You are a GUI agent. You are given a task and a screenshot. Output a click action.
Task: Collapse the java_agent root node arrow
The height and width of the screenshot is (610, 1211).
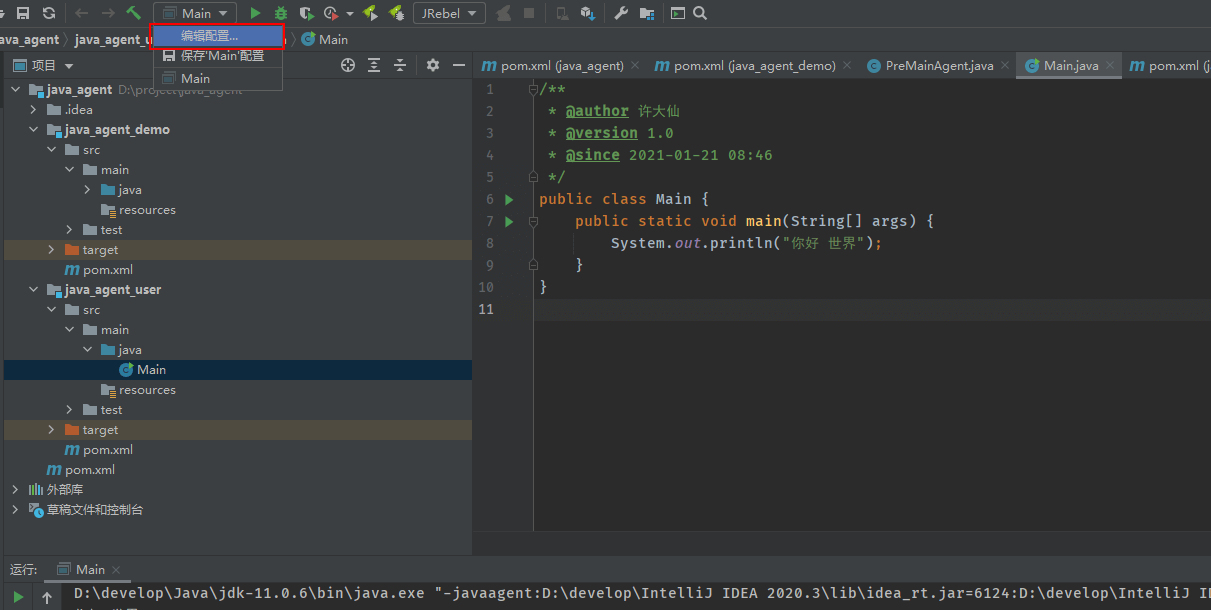15,90
